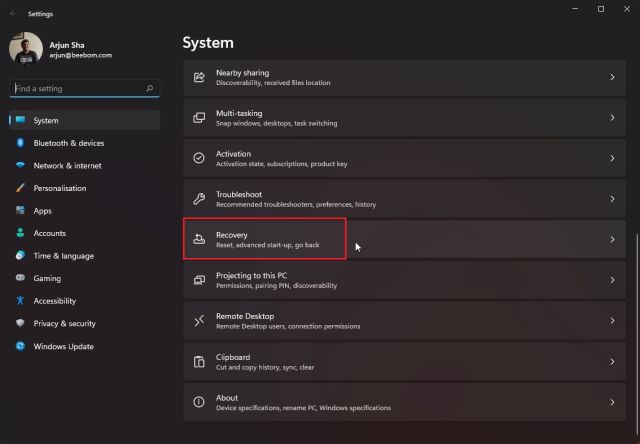Select System in the sidebar
The image size is (640, 444).
84,120
